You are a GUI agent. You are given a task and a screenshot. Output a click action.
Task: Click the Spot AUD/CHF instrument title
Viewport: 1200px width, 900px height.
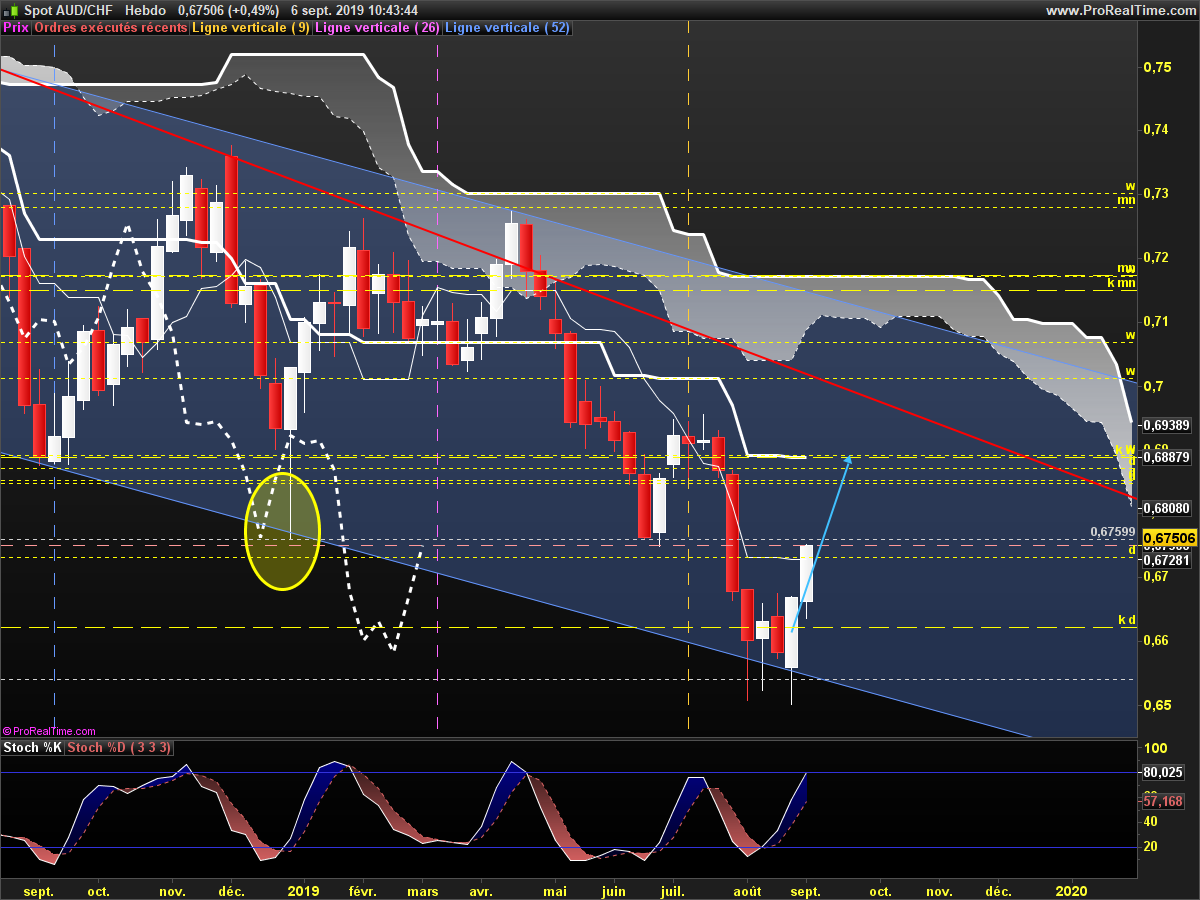coord(71,10)
